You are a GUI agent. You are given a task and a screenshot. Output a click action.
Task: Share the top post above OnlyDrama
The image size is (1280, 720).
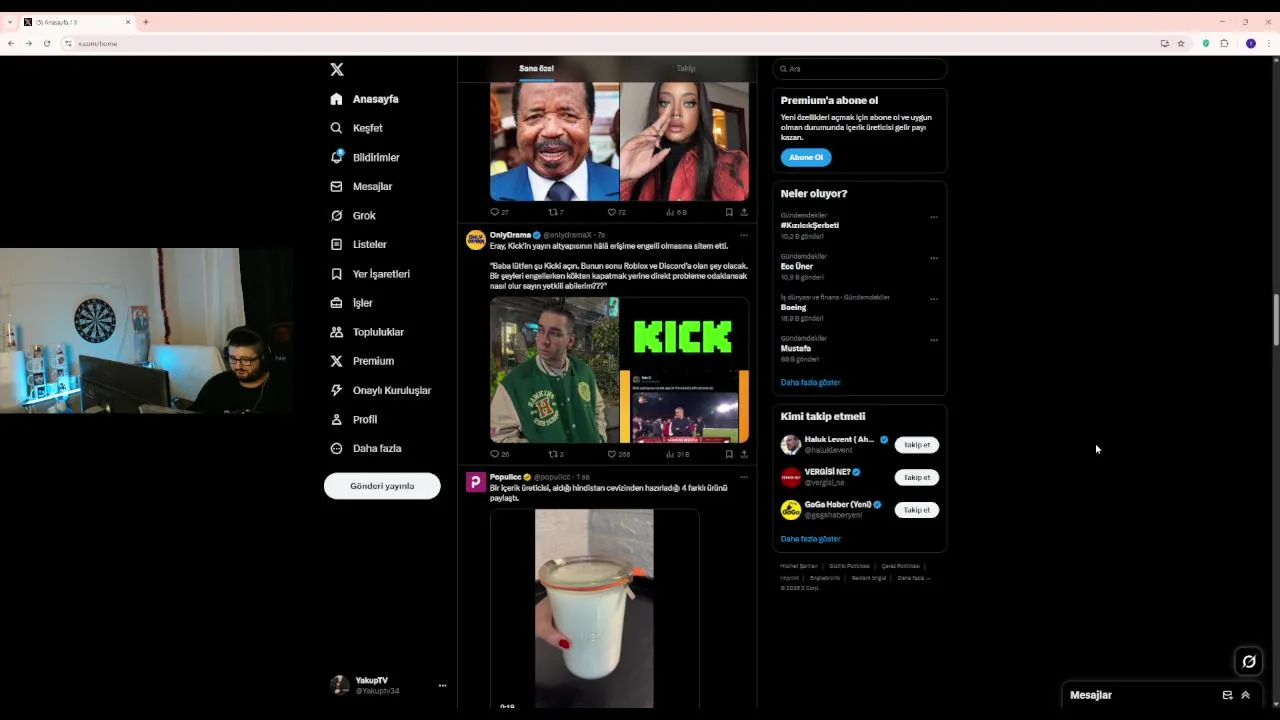[744, 212]
